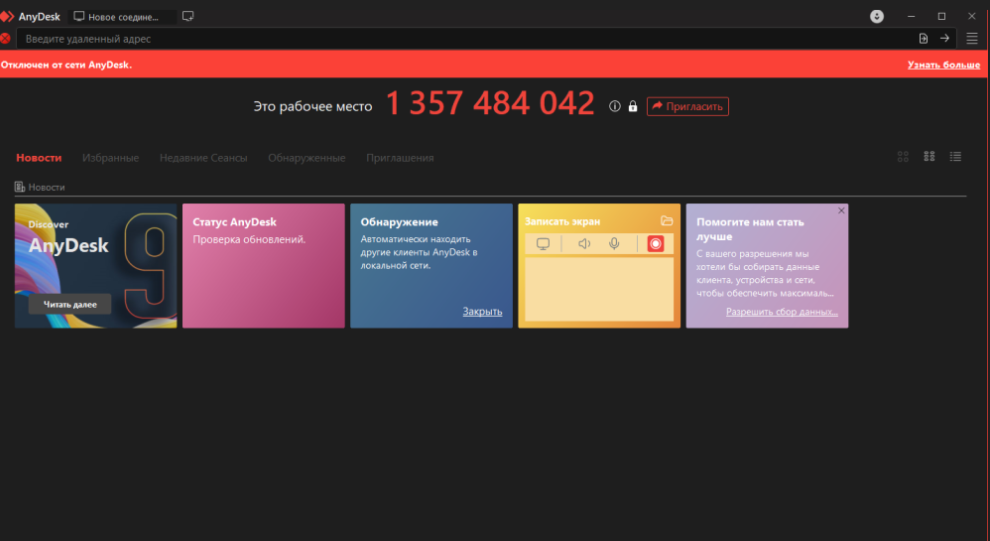The image size is (990, 541).
Task: Open the Новости tab
Action: coord(39,158)
